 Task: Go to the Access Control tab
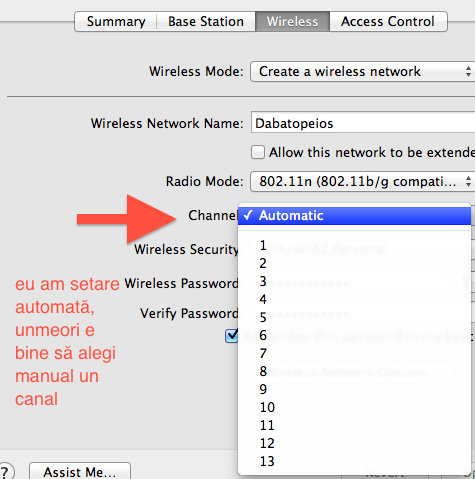point(388,22)
